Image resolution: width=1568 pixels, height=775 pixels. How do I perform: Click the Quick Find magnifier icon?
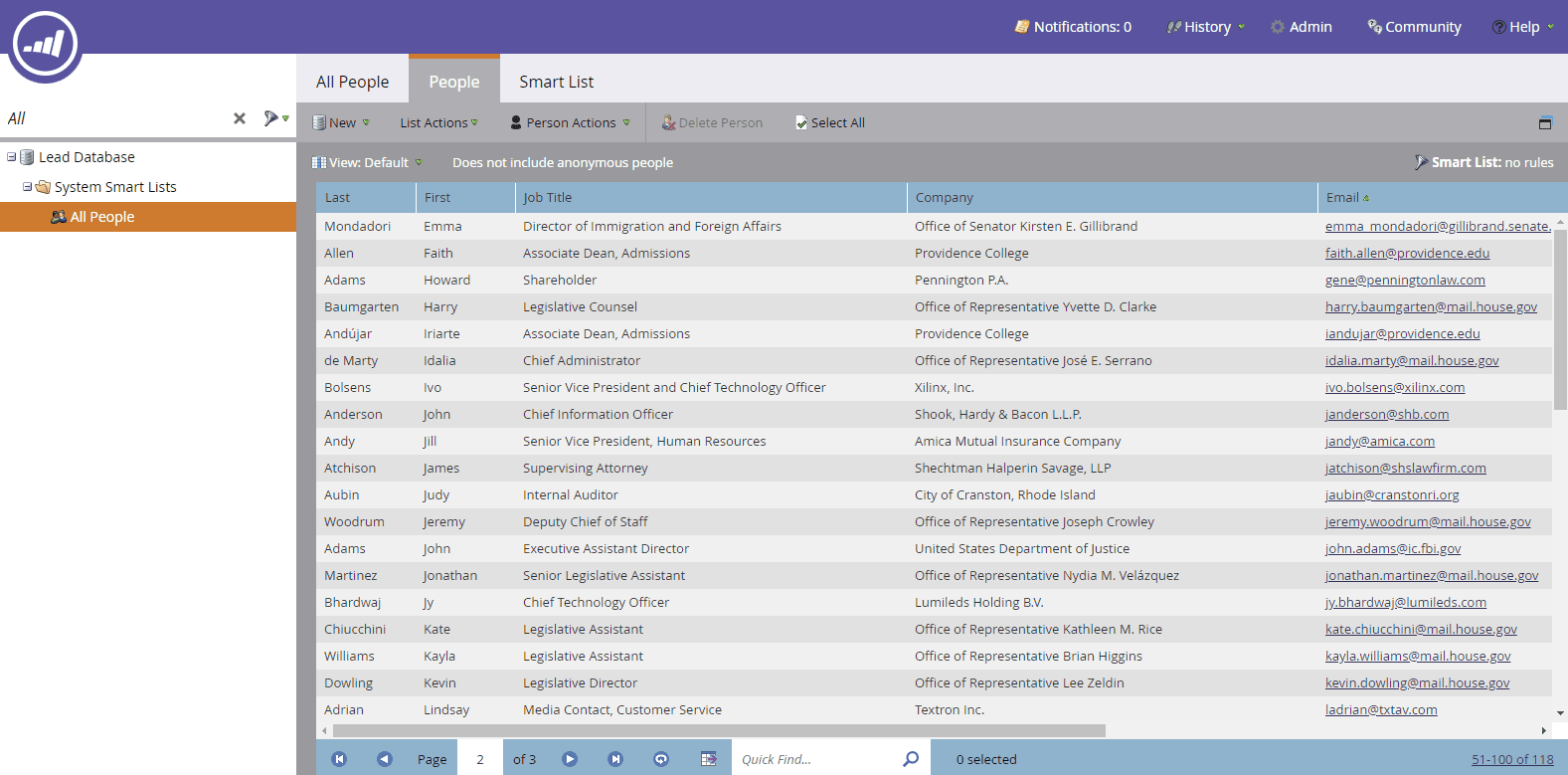[911, 759]
